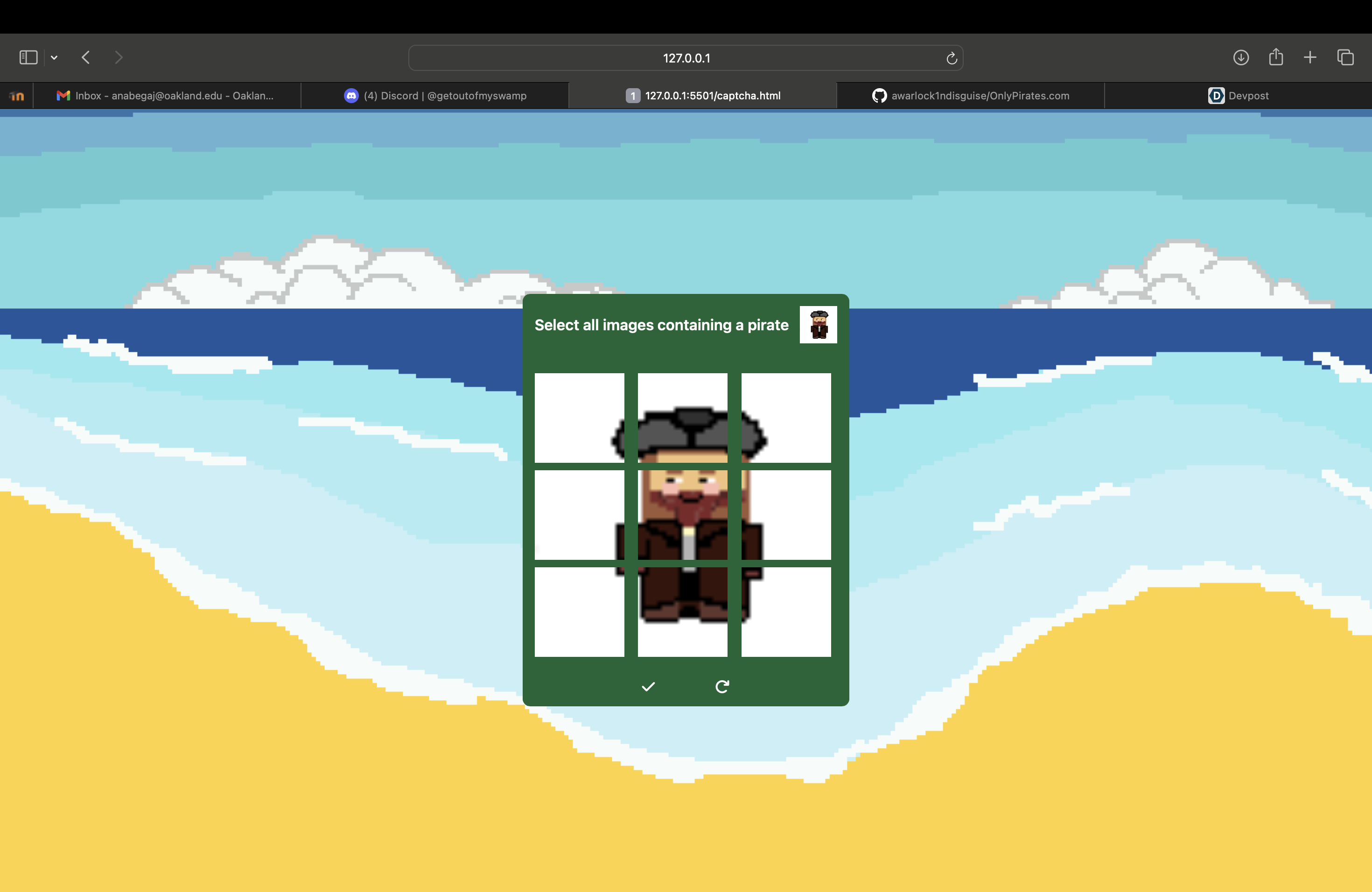Open a new tab with plus icon
1372x892 pixels.
click(x=1310, y=58)
